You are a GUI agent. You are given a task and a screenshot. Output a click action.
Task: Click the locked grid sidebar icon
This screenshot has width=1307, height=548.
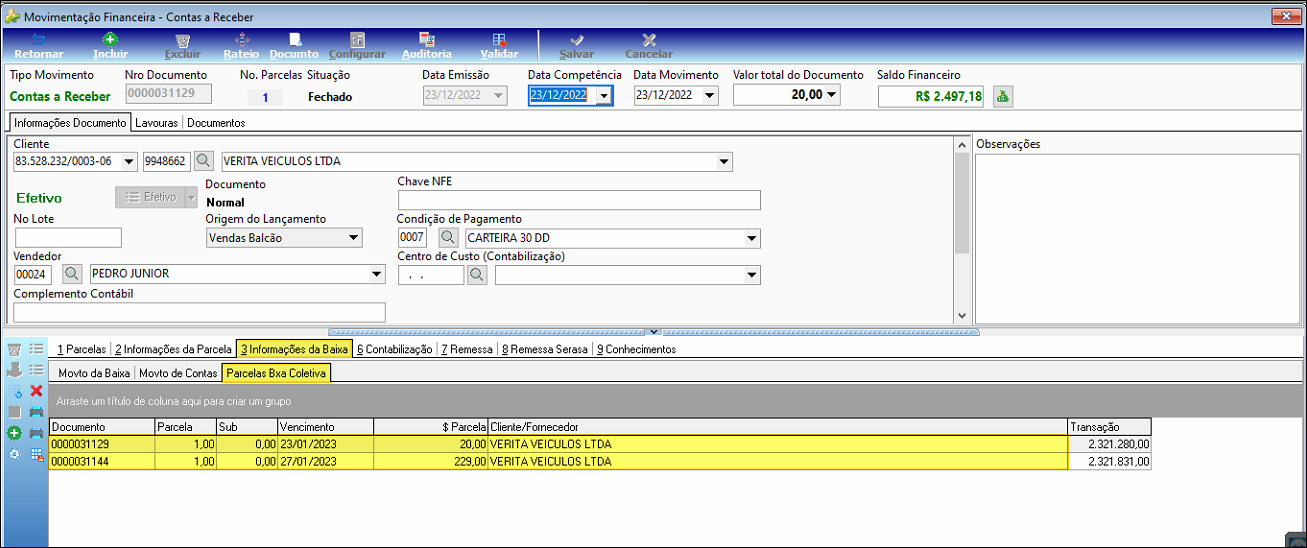pos(36,454)
